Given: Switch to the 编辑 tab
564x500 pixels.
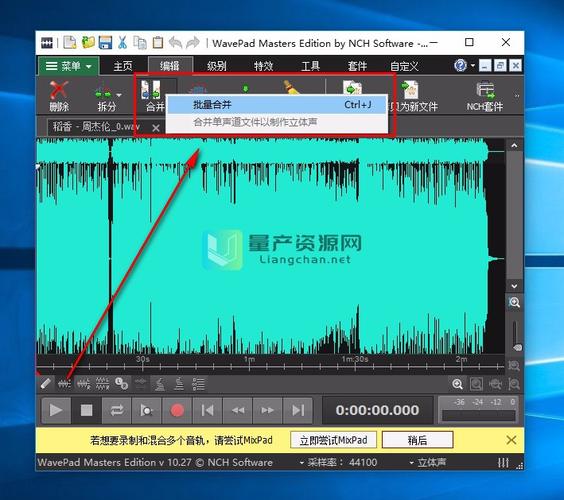Looking at the screenshot, I should 170,66.
